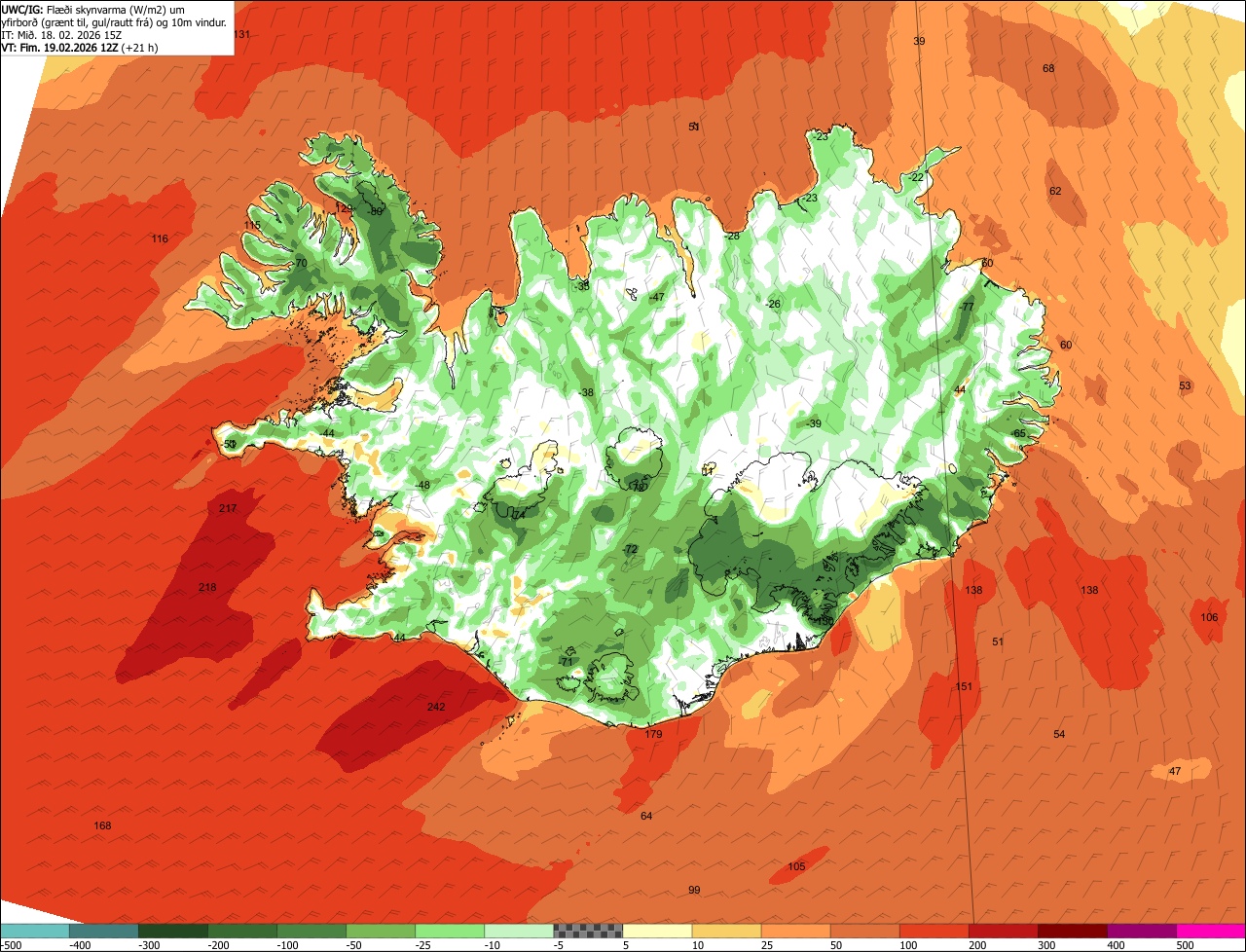
Task: Click the dull teal -400 to -300 swatch
Action: (103, 931)
